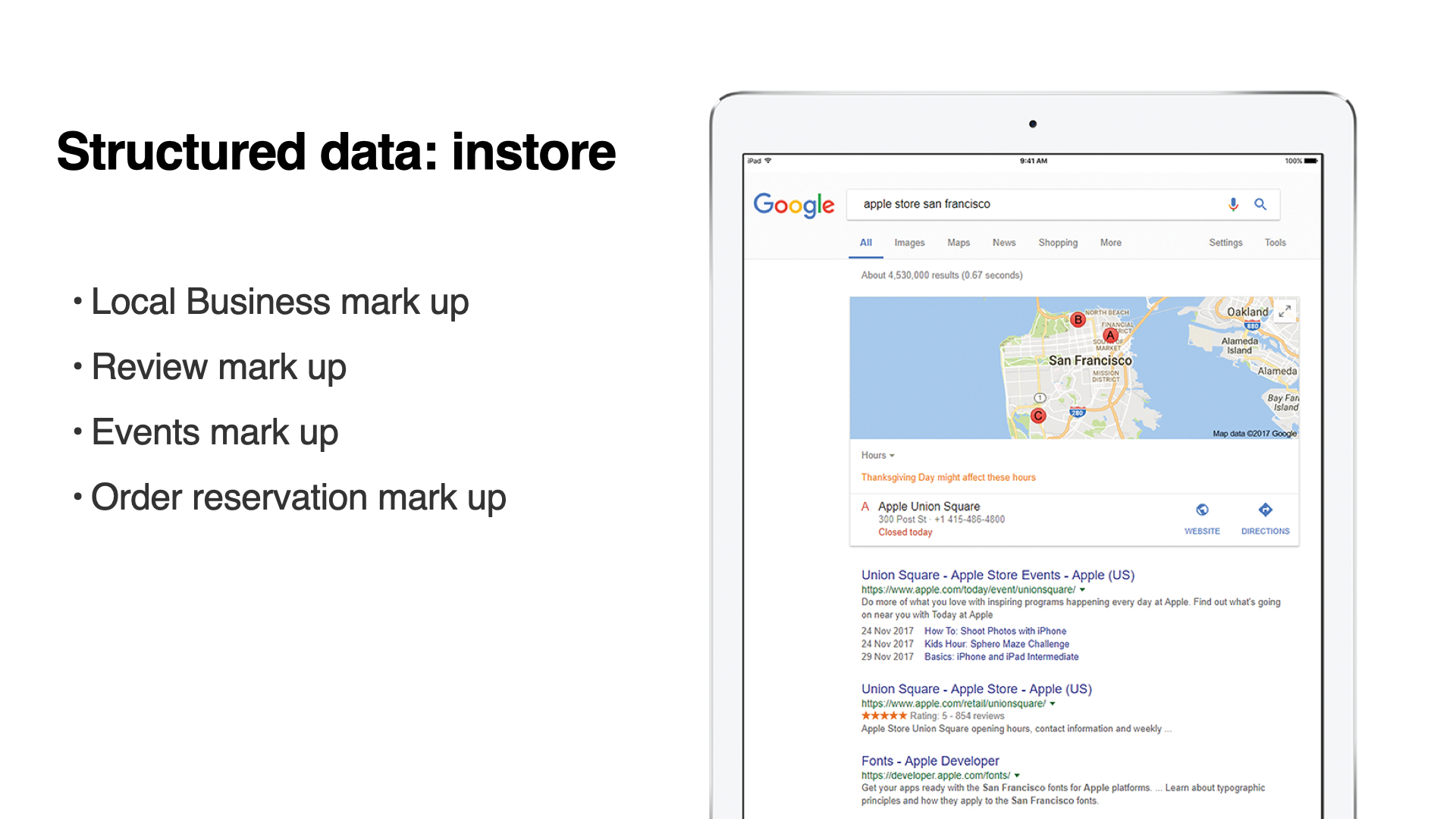The height and width of the screenshot is (819, 1456).
Task: Click Rating: 5 - 854 reviews text
Action: 957,716
